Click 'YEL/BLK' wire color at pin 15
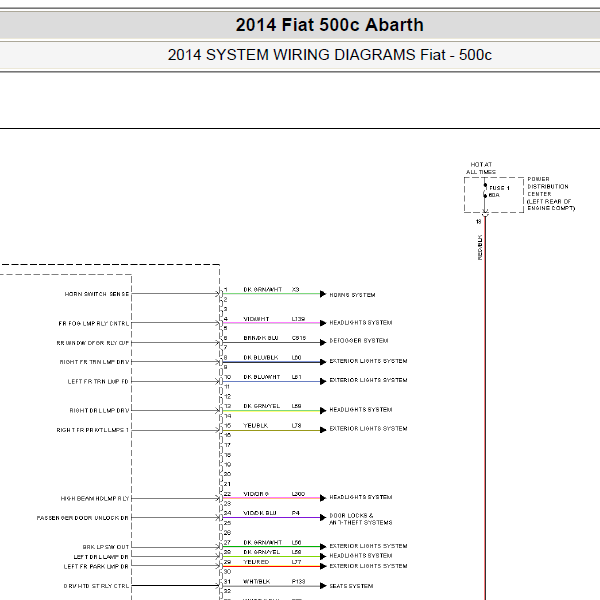Image resolution: width=600 pixels, height=600 pixels. coord(256,426)
